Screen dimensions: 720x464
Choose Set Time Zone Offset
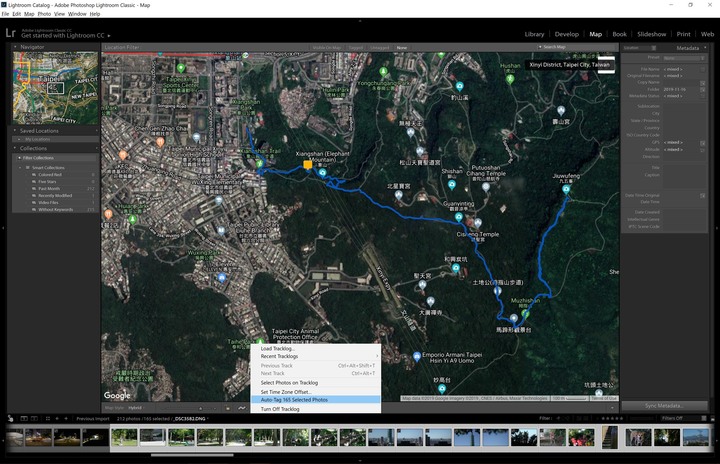coord(315,392)
